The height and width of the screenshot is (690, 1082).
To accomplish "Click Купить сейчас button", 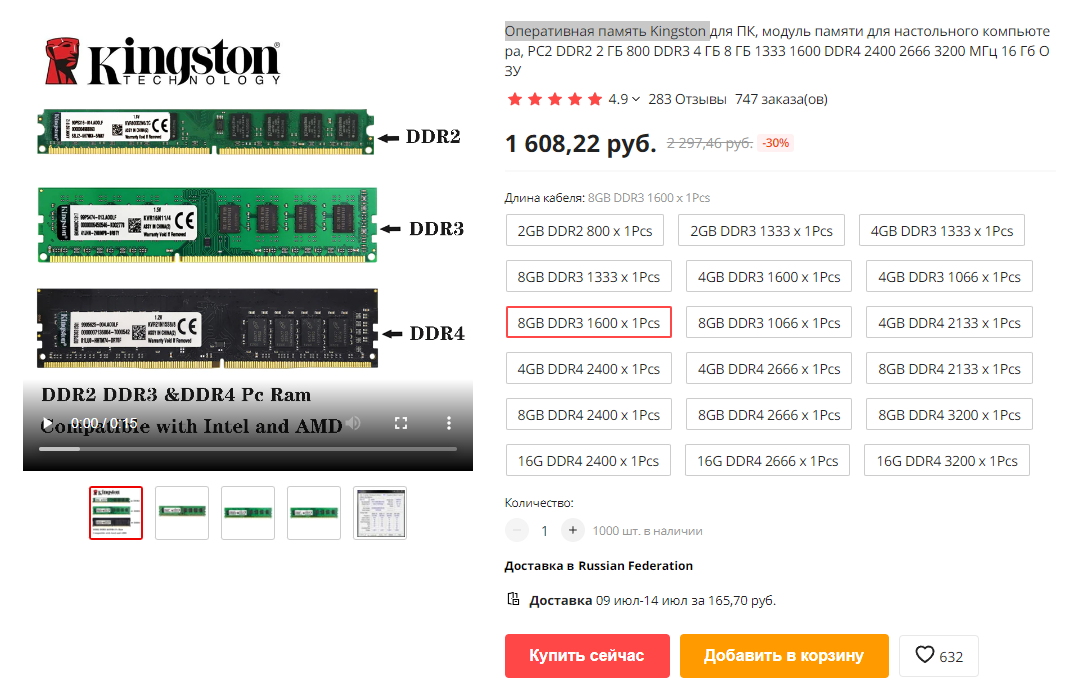I will (x=587, y=656).
